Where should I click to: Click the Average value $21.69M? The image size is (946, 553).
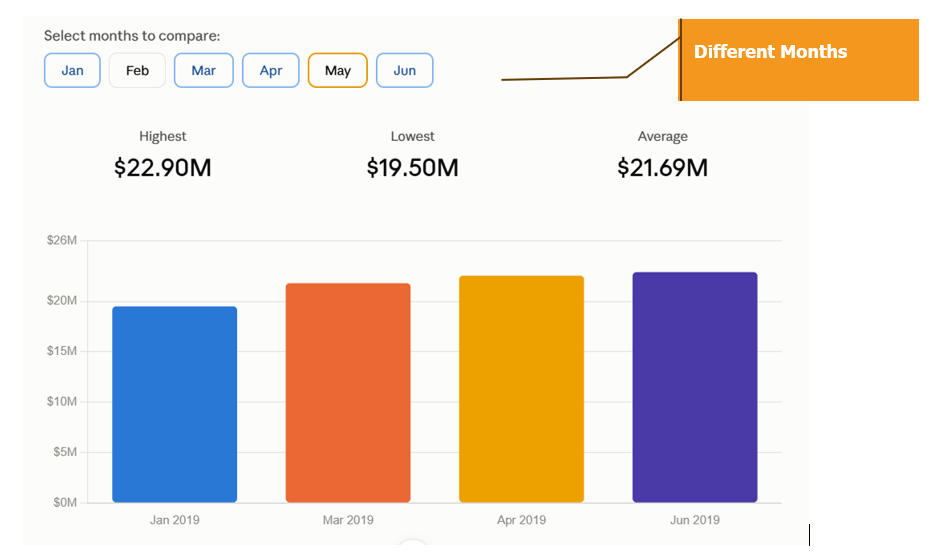[x=662, y=168]
